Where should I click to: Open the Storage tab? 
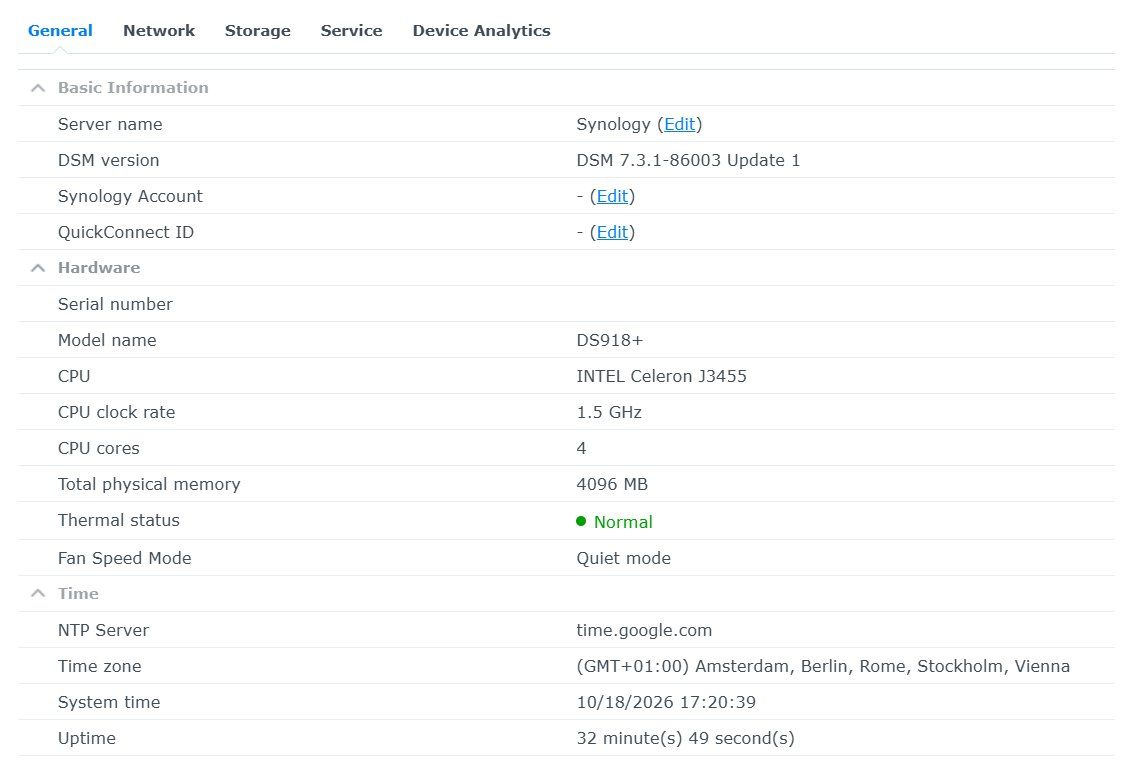coord(257,31)
